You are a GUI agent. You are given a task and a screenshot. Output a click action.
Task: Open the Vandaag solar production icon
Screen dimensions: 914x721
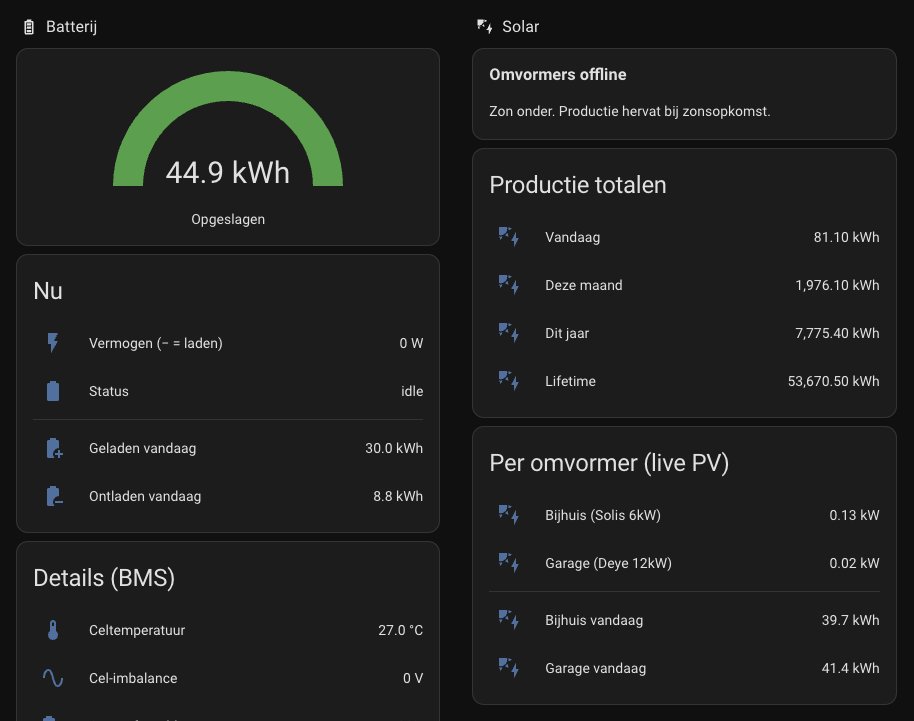508,237
